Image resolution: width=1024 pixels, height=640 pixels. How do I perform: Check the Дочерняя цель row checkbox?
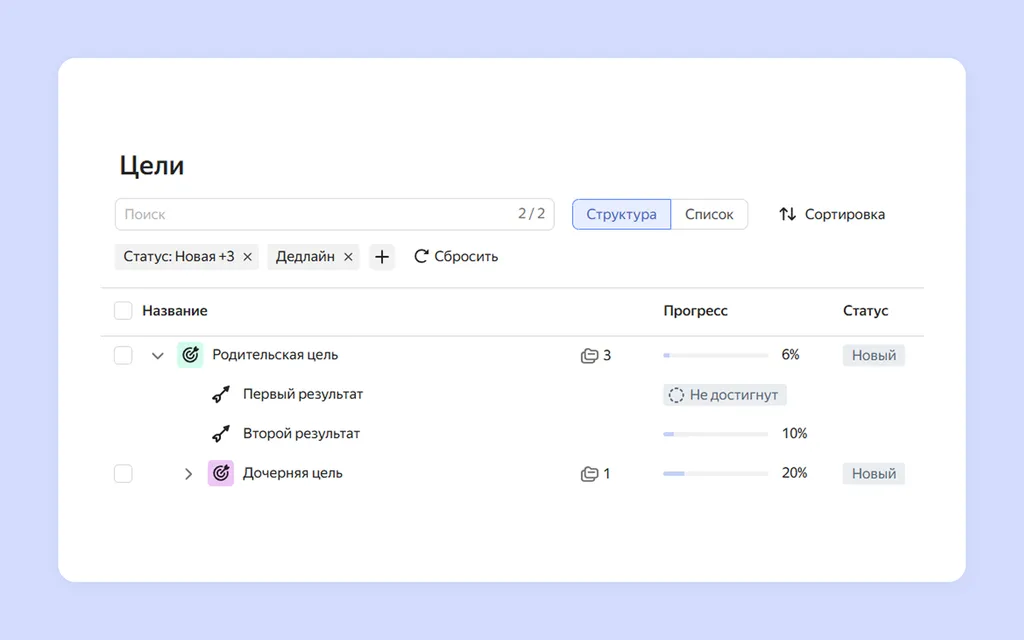point(123,473)
